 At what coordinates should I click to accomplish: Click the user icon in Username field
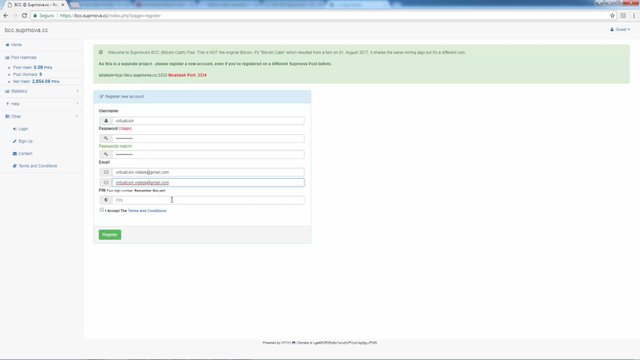(x=106, y=121)
